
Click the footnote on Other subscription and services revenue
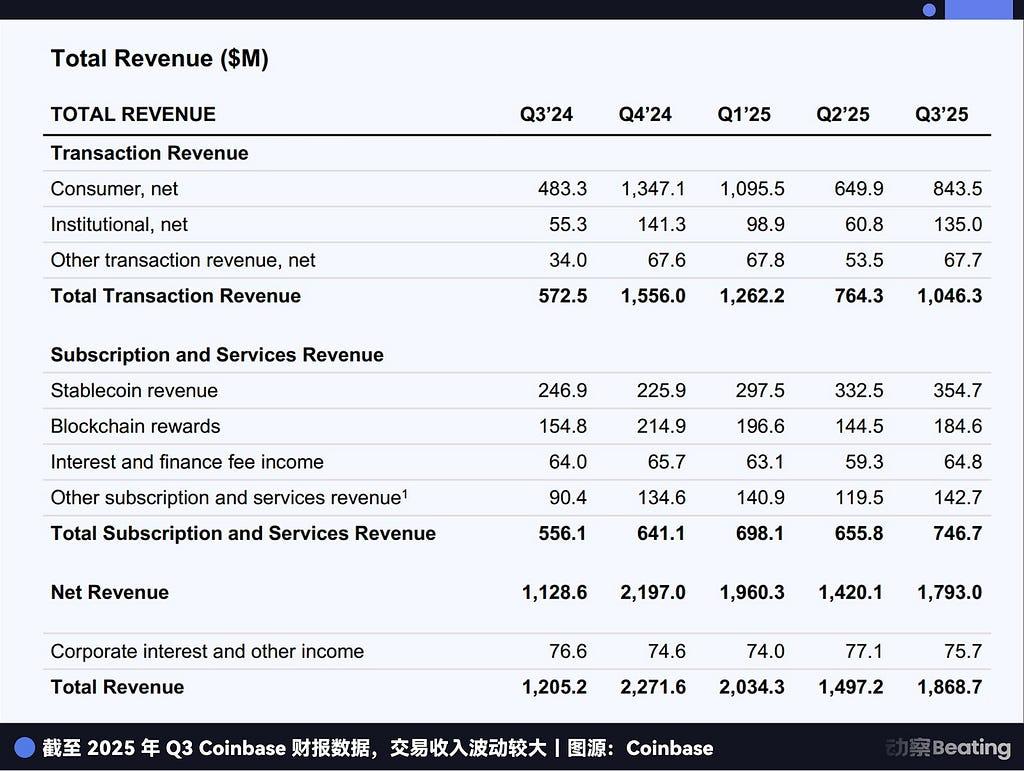point(404,492)
